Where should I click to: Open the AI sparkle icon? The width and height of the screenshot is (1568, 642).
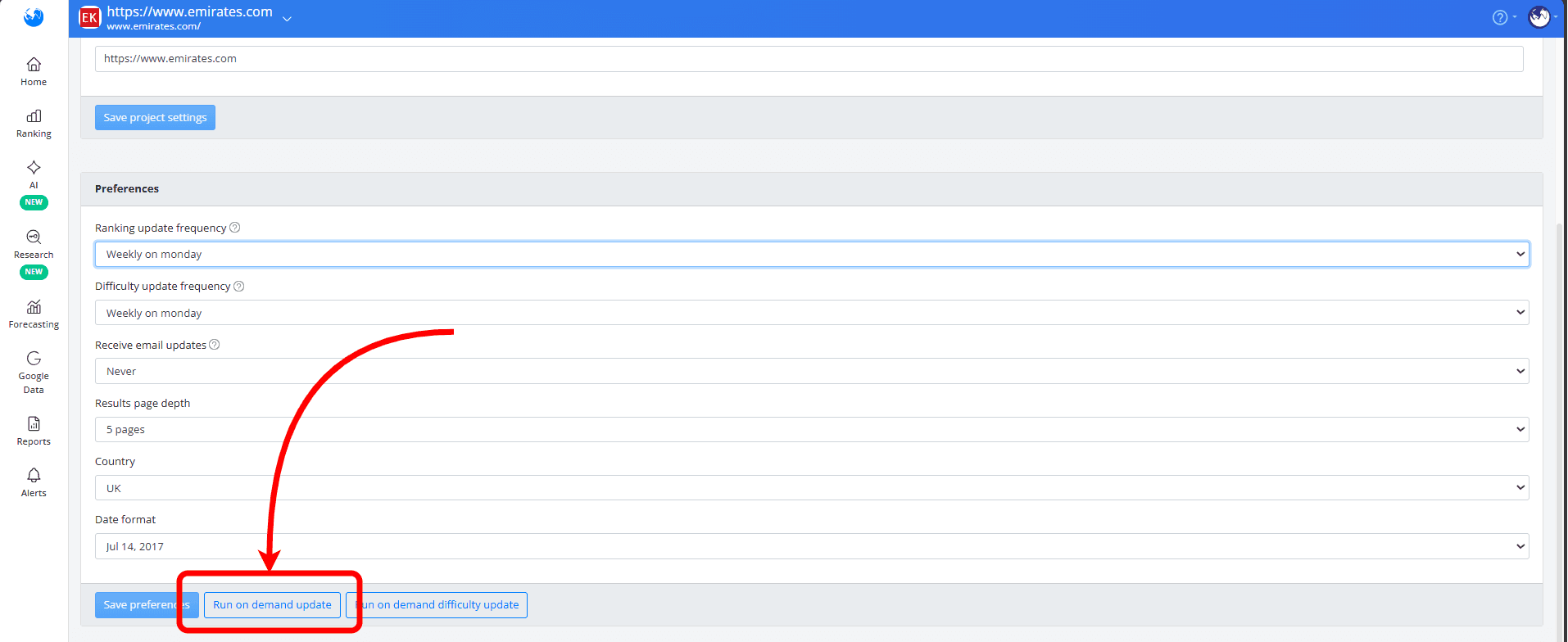point(34,167)
